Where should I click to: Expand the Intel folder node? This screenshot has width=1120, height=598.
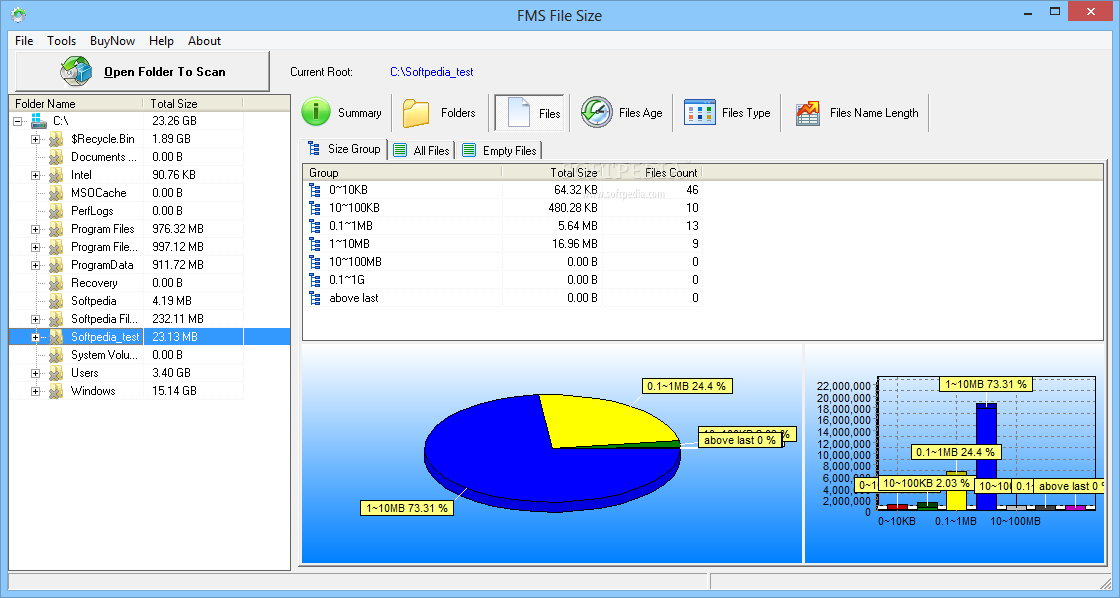coord(35,175)
